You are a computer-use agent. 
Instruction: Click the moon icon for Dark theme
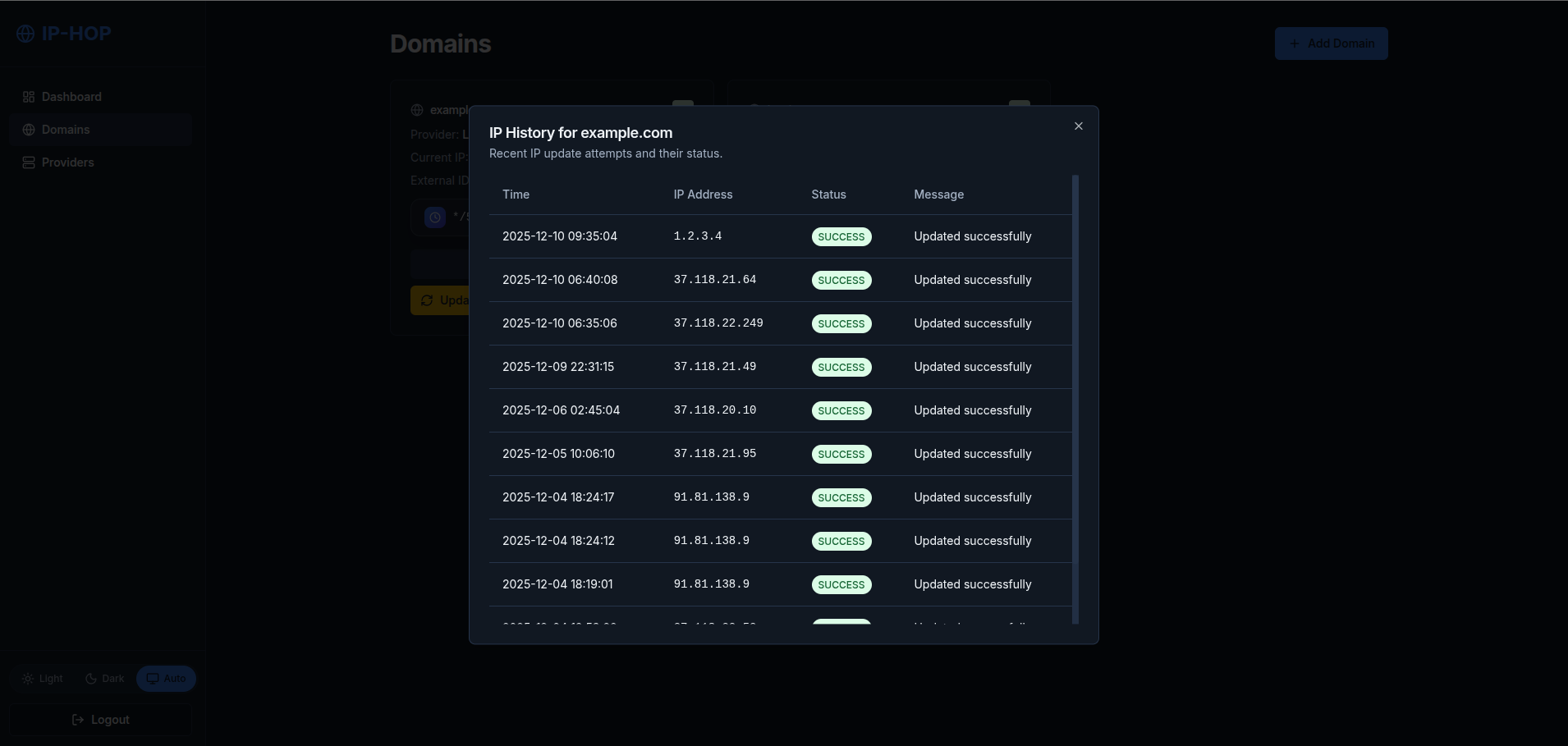tap(91, 679)
